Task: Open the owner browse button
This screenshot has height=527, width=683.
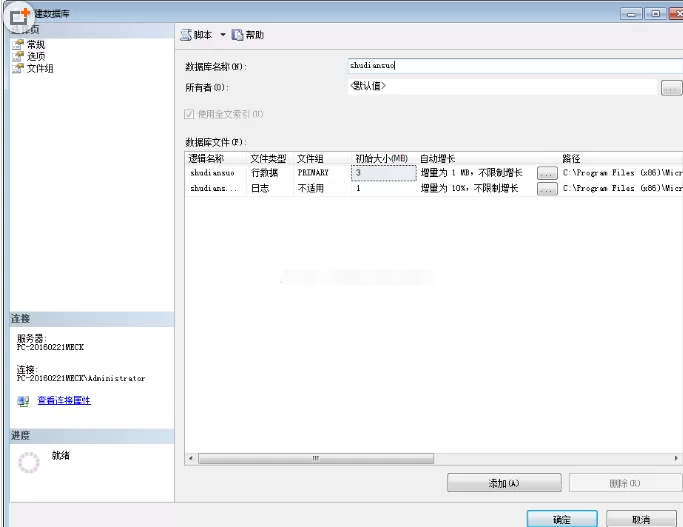Action: pos(671,88)
